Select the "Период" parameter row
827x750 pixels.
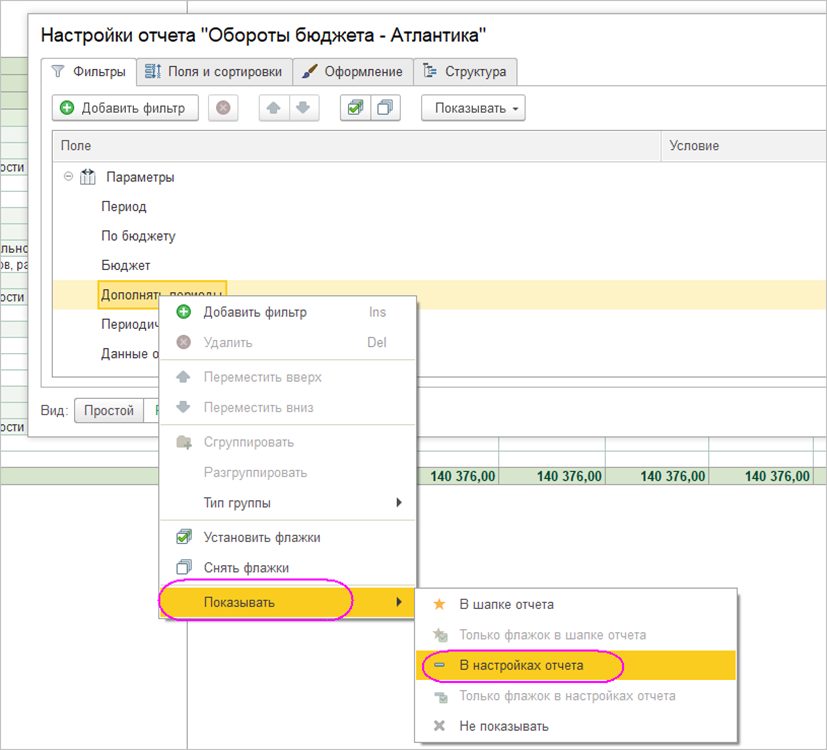click(124, 207)
